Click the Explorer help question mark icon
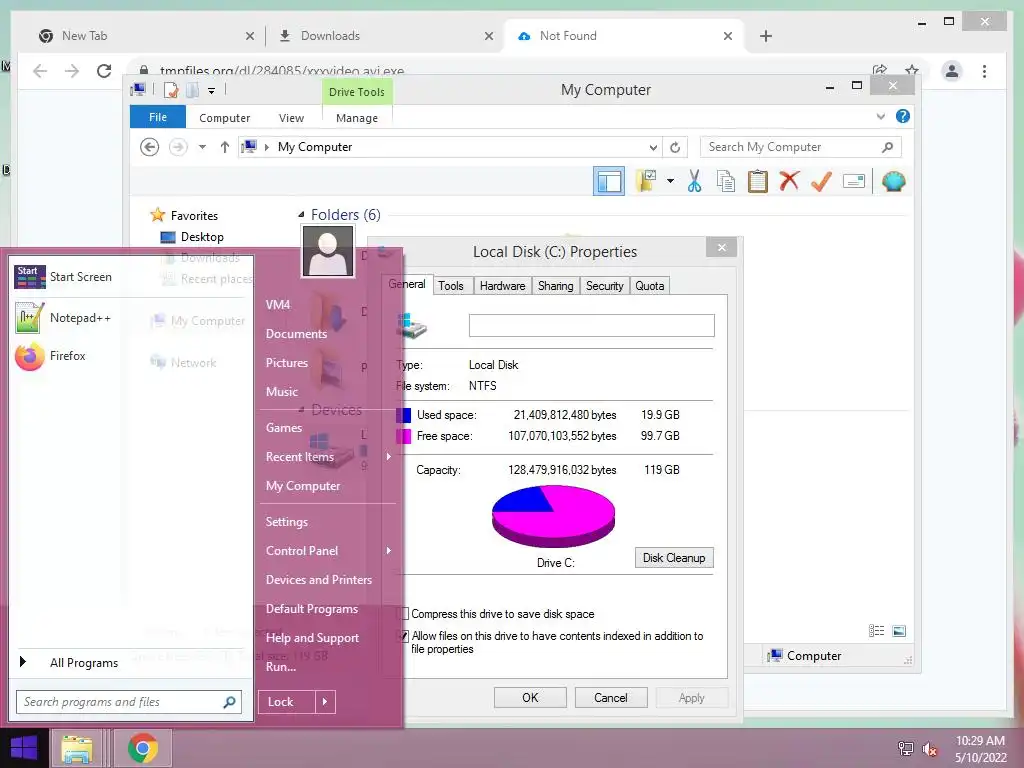 click(903, 116)
